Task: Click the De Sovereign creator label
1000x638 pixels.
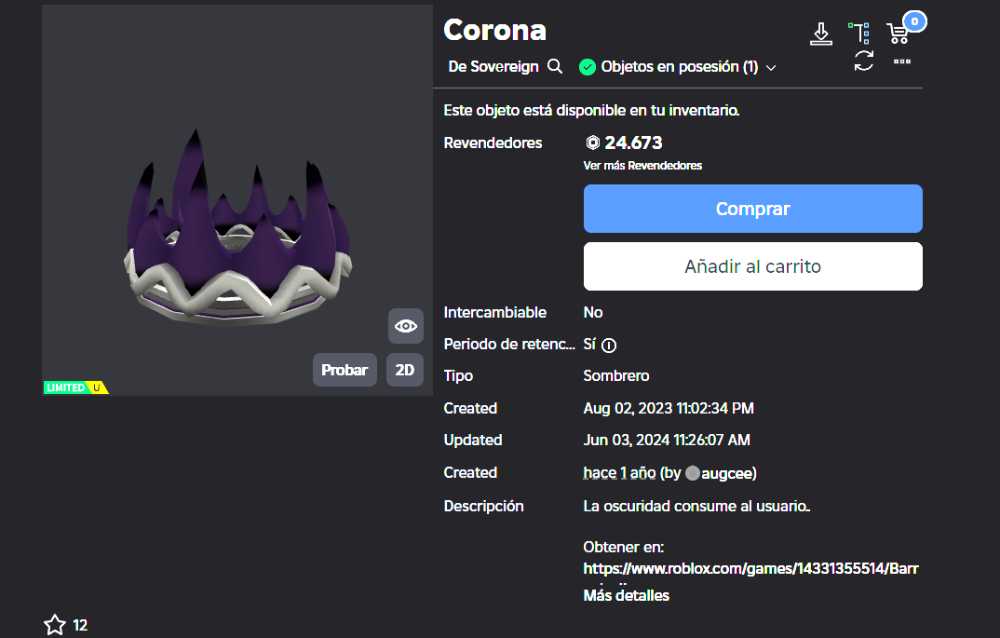Action: (x=491, y=66)
